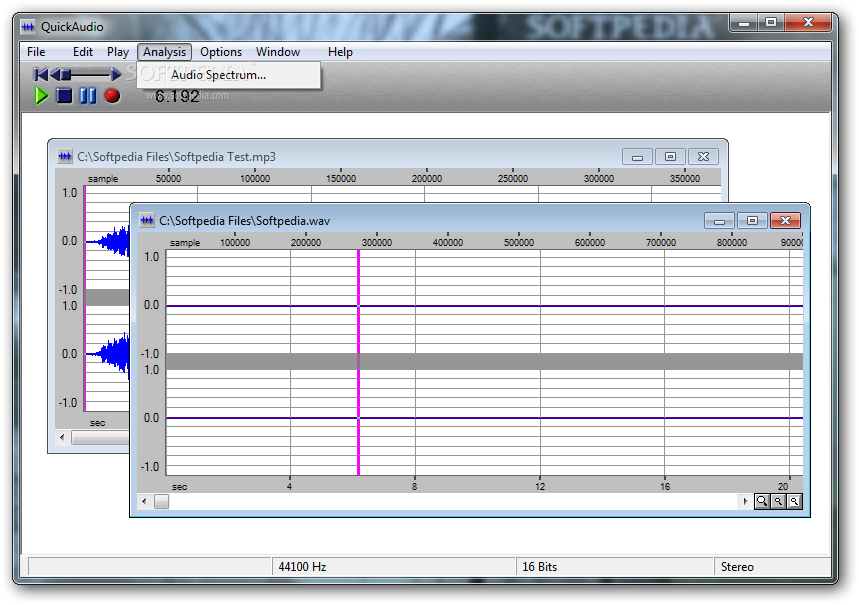Click the 6.192 time position readout

pyautogui.click(x=177, y=96)
